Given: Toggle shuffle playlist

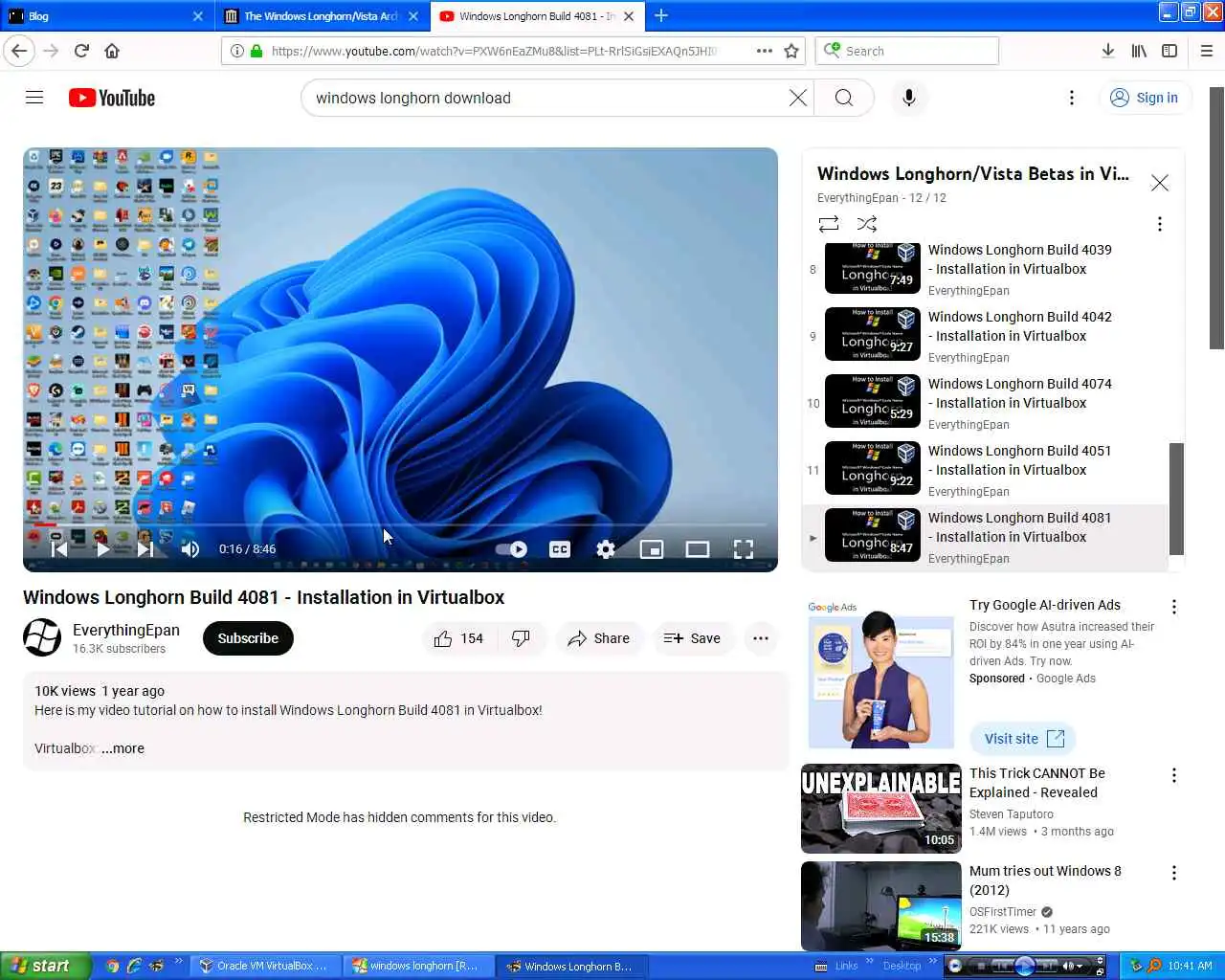Looking at the screenshot, I should pyautogui.click(x=867, y=224).
